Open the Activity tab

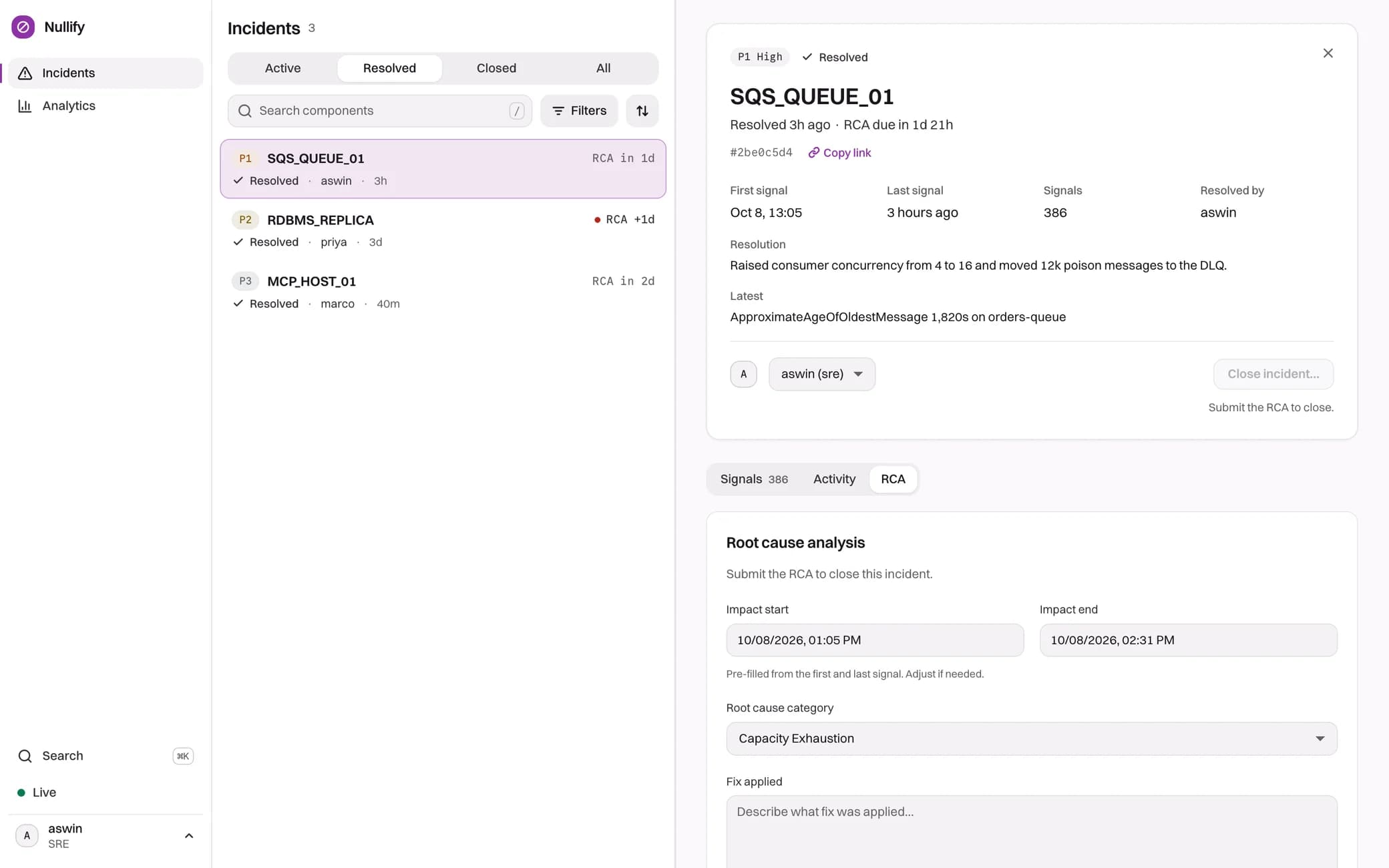tap(834, 479)
